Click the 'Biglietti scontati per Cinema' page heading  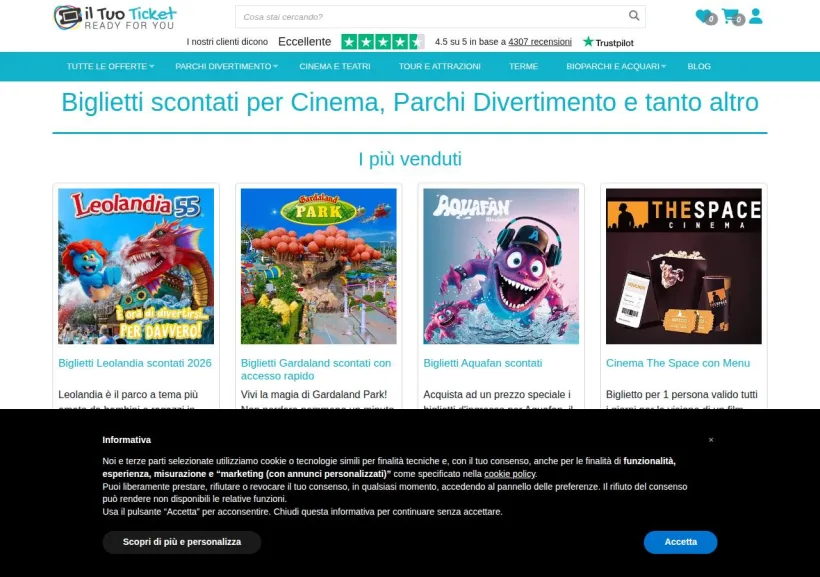(410, 103)
